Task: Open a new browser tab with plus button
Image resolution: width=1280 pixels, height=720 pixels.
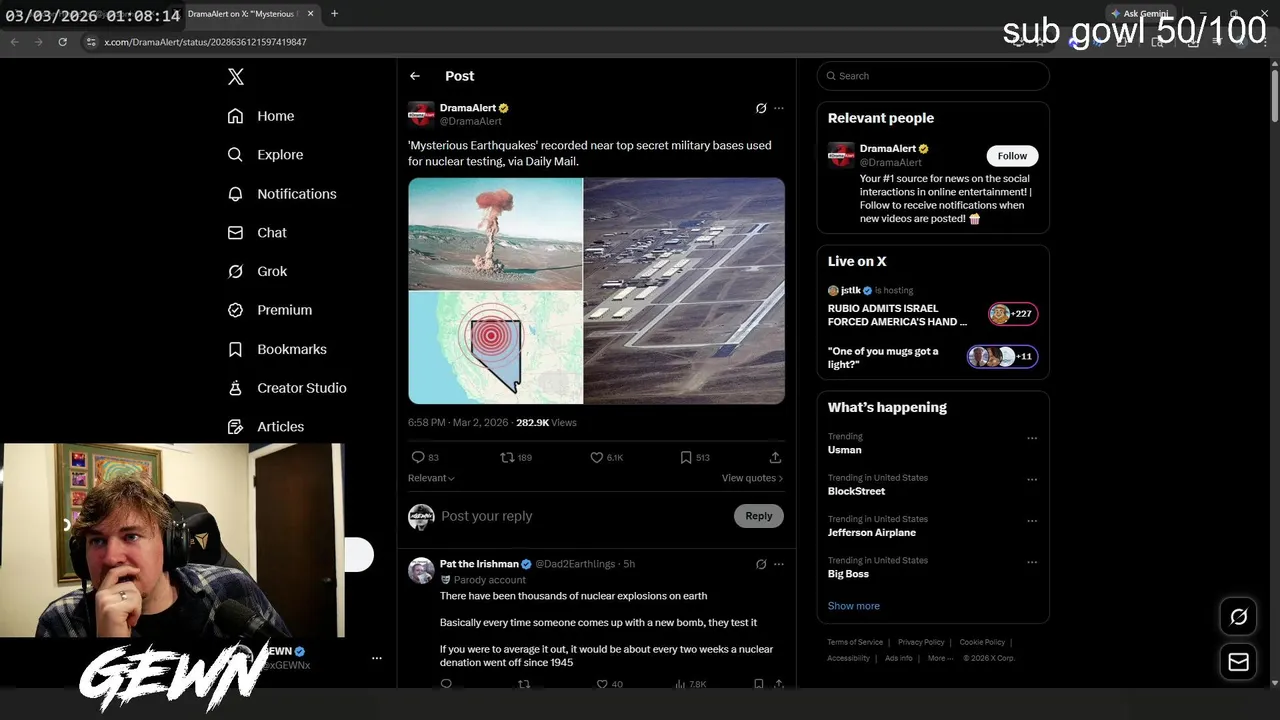Action: pos(334,14)
